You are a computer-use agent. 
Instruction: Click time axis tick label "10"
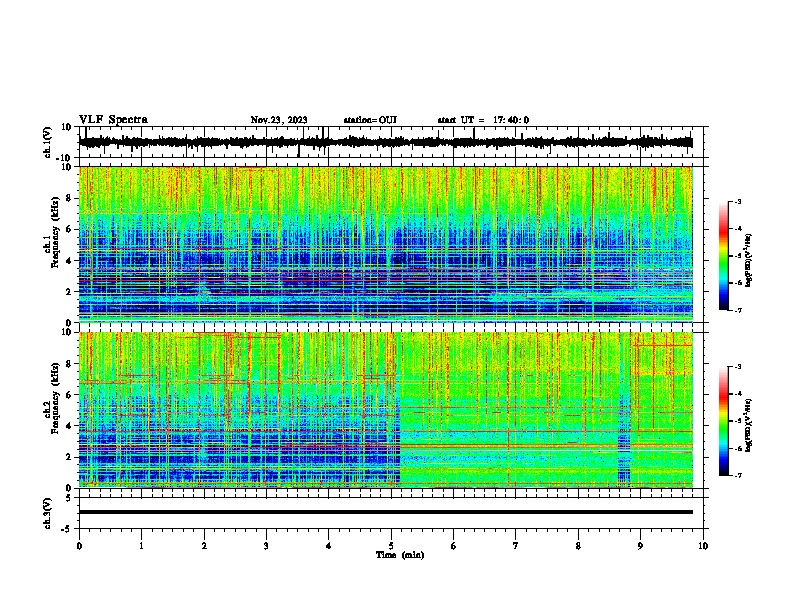coord(703,546)
